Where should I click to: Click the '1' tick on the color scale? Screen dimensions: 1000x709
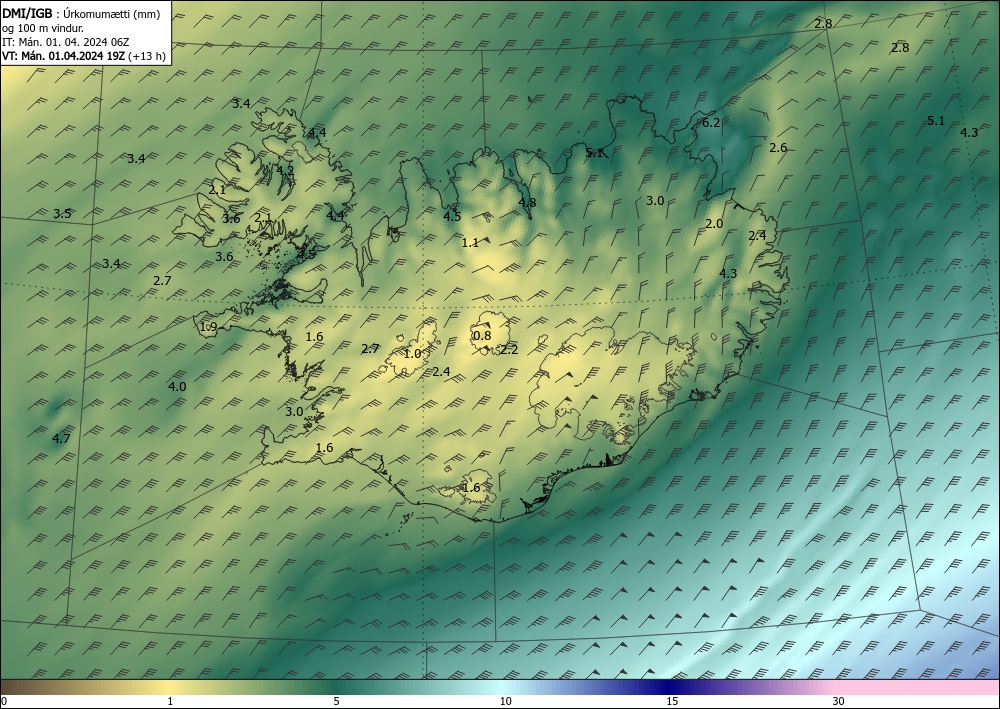(x=170, y=701)
